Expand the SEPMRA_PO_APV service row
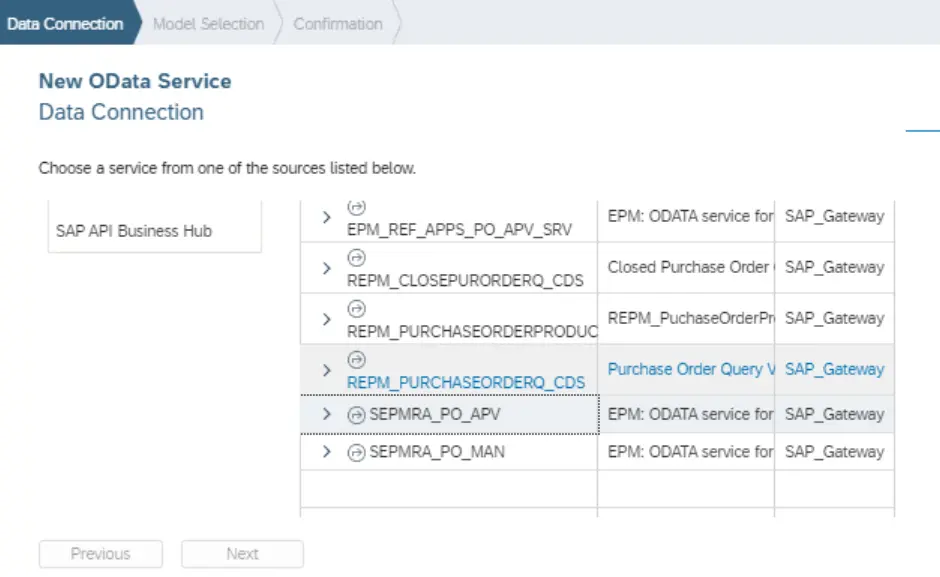Viewport: 940px width, 577px height. pos(326,414)
